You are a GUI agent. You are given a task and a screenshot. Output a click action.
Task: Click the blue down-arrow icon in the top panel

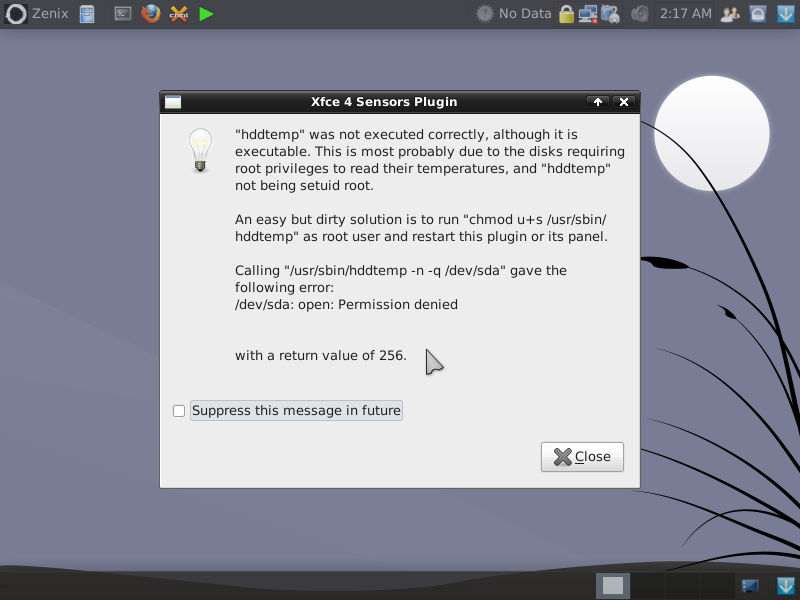(x=786, y=14)
